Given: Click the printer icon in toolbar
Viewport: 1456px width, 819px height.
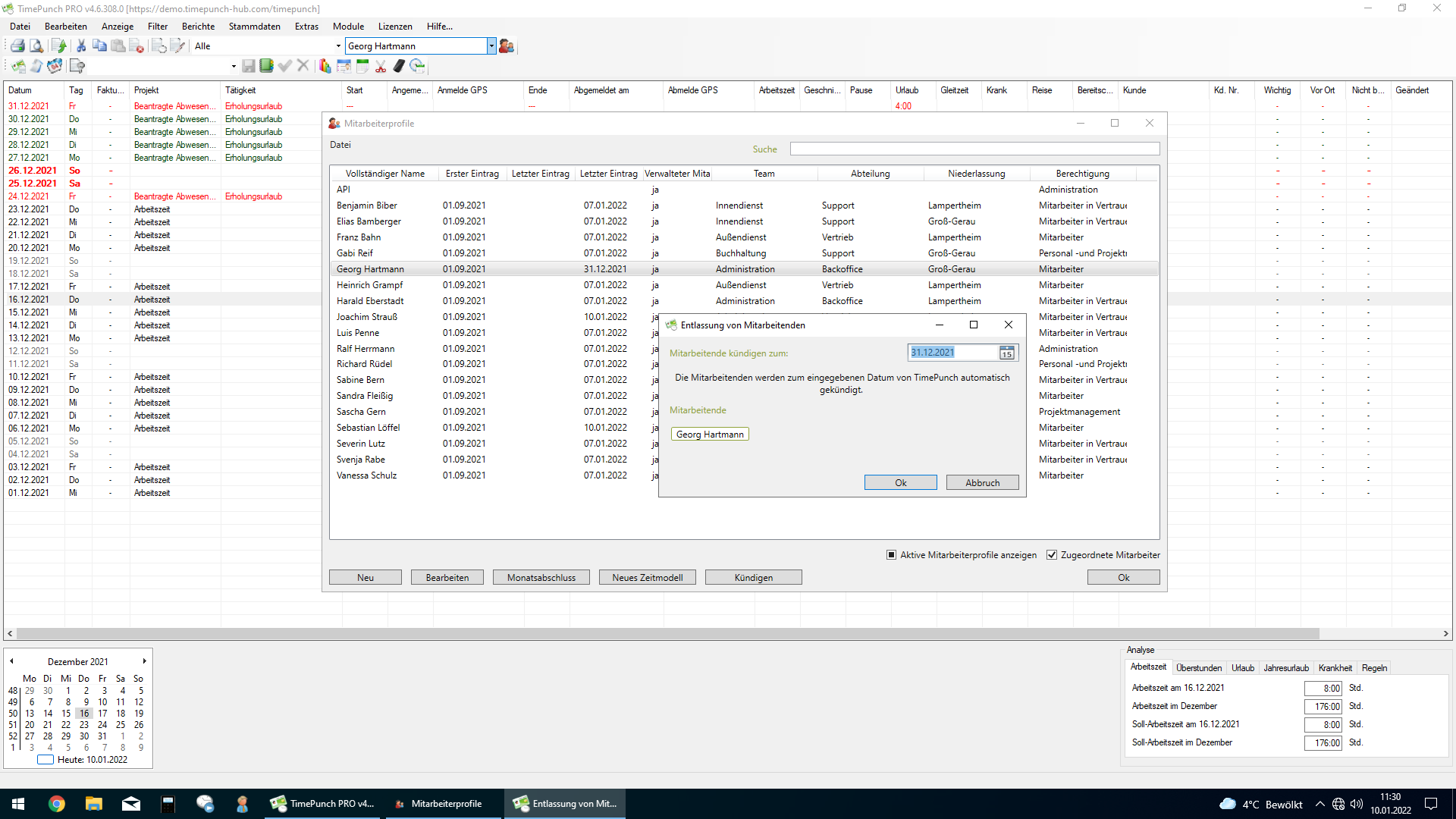Looking at the screenshot, I should pyautogui.click(x=17, y=46).
